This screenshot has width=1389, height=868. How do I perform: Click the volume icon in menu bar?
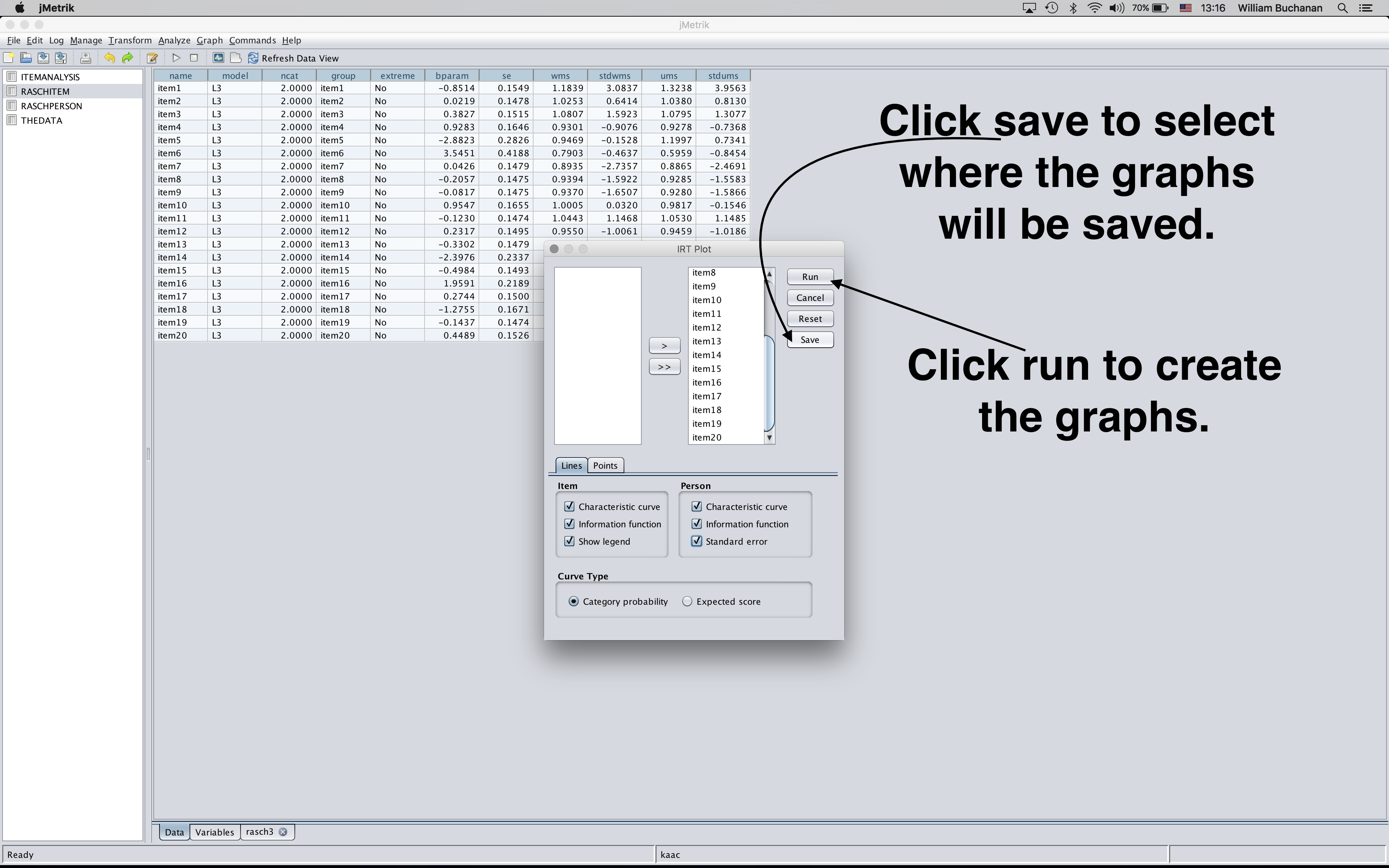[1116, 8]
